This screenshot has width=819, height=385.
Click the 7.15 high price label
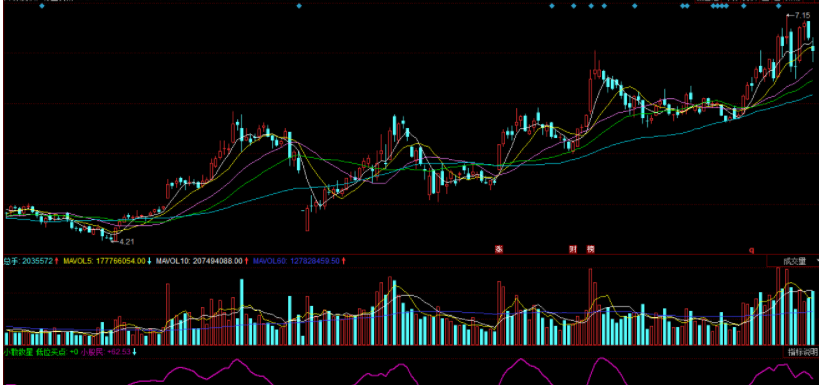click(x=802, y=16)
